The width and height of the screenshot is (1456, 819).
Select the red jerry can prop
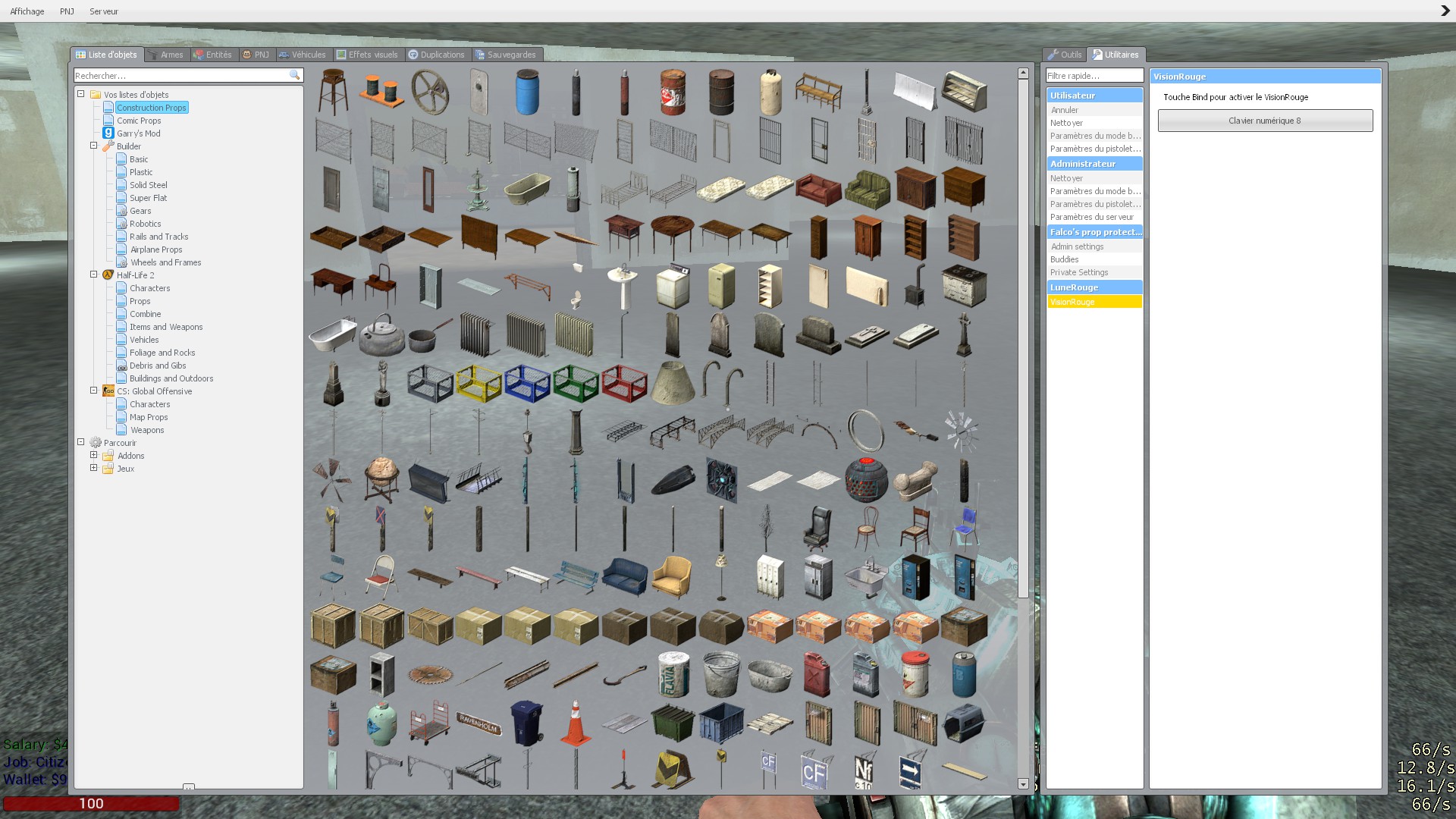pos(818,674)
